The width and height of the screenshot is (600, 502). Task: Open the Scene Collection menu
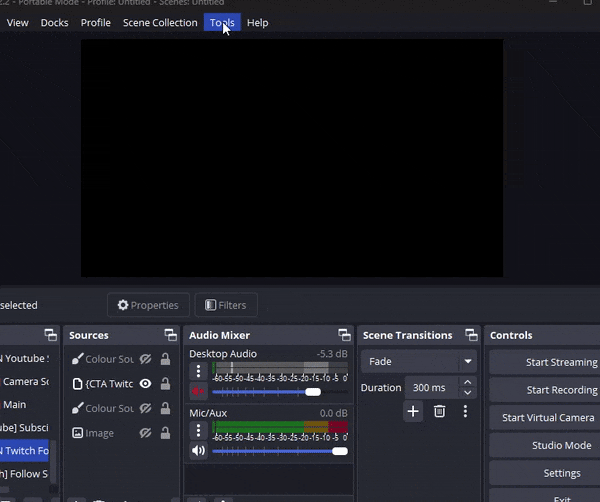coord(160,22)
